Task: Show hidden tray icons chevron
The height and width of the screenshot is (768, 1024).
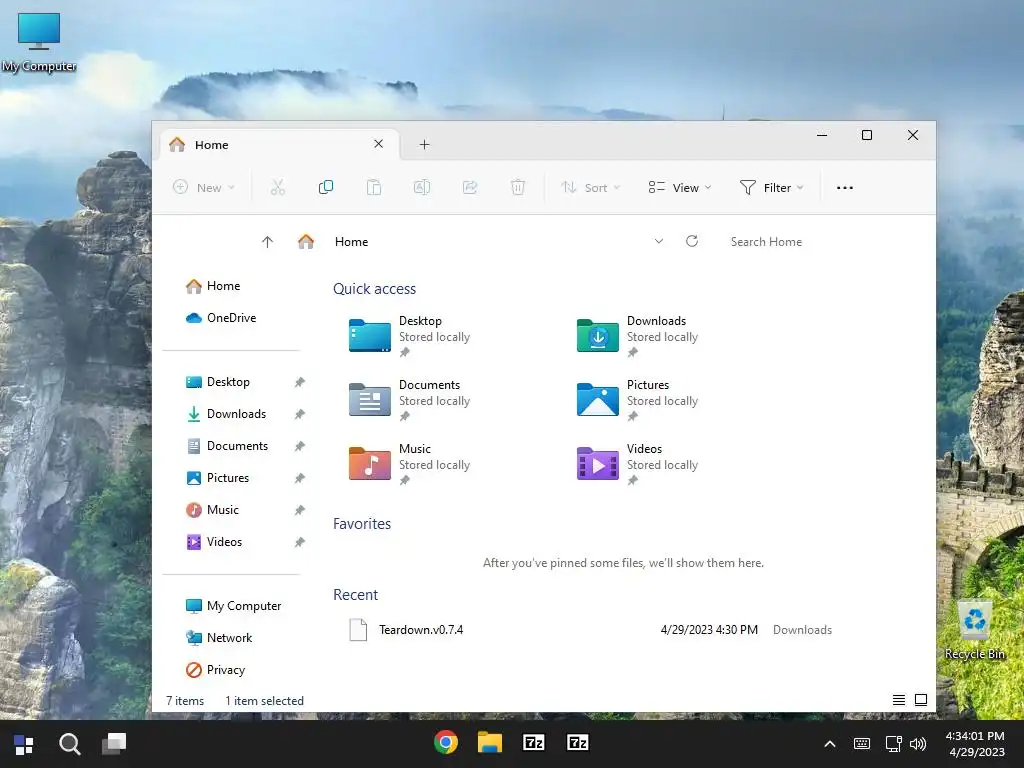Action: [x=829, y=744]
